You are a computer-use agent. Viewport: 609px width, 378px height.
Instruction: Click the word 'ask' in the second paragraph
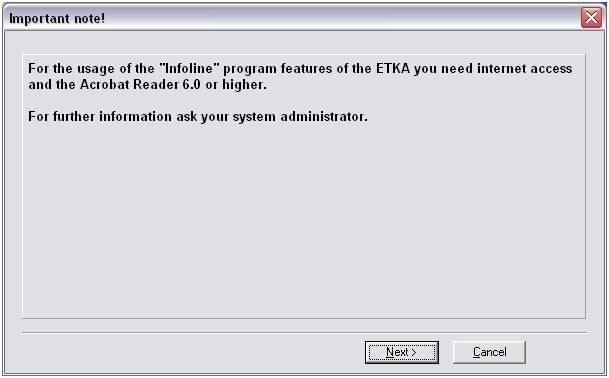(x=186, y=117)
